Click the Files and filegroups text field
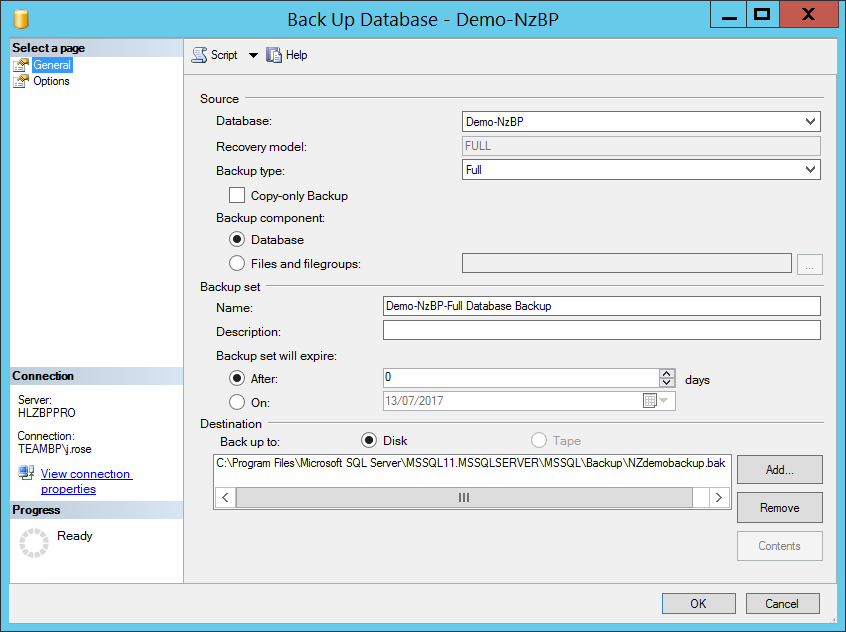Screen dimensions: 846x632 626,263
